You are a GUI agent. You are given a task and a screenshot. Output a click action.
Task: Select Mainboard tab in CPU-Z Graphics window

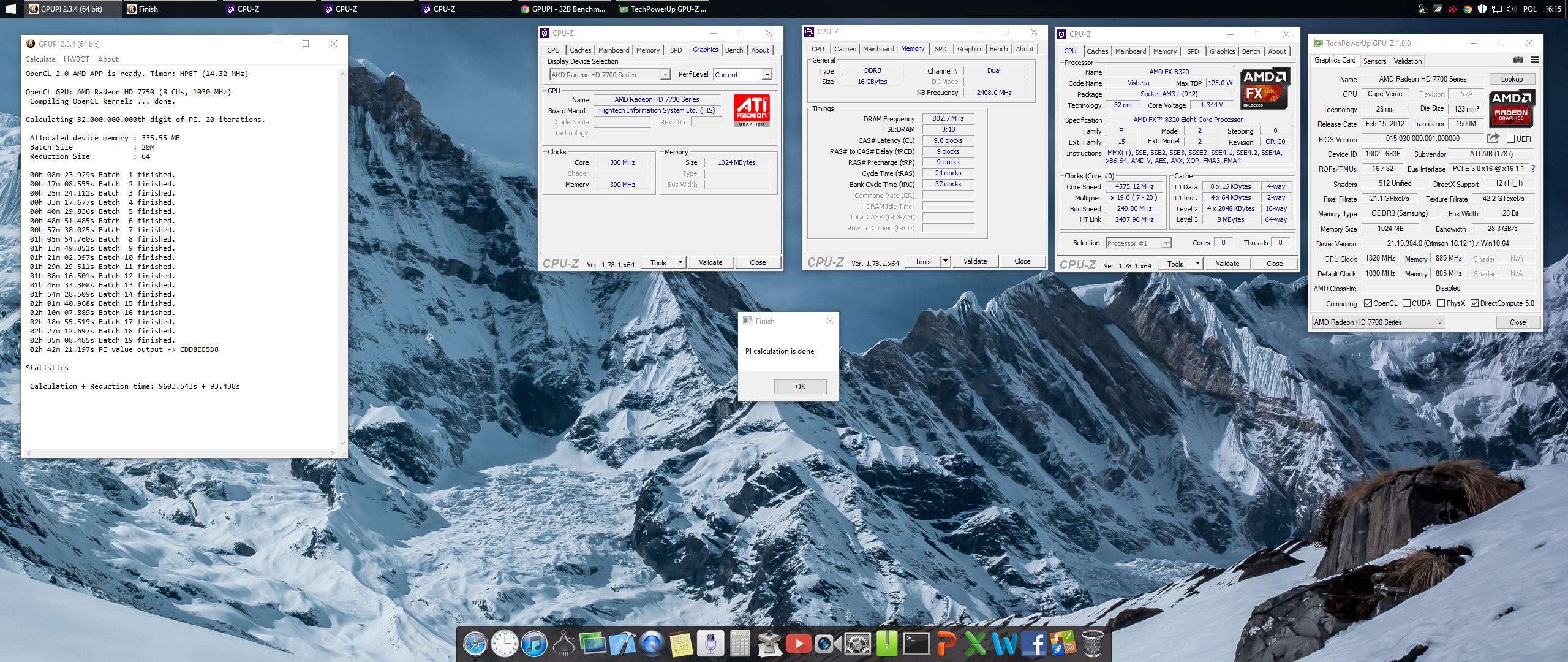tap(613, 50)
